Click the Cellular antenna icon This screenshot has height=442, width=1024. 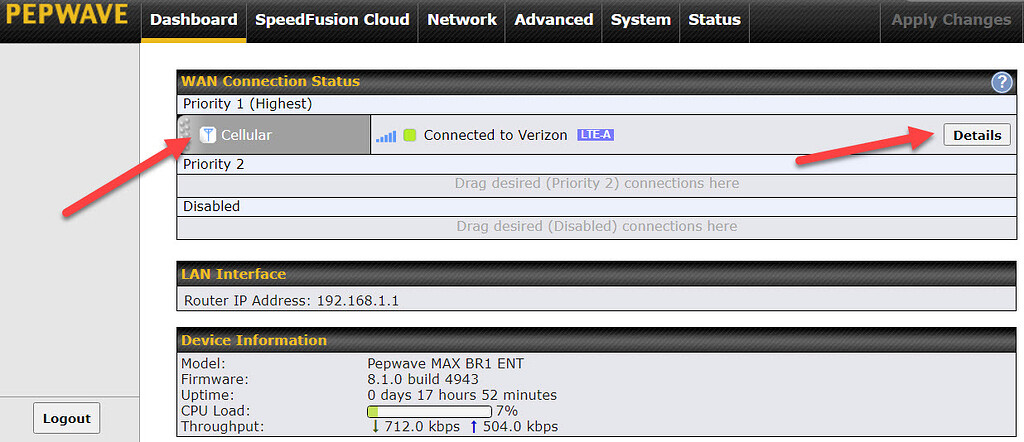pyautogui.click(x=208, y=135)
